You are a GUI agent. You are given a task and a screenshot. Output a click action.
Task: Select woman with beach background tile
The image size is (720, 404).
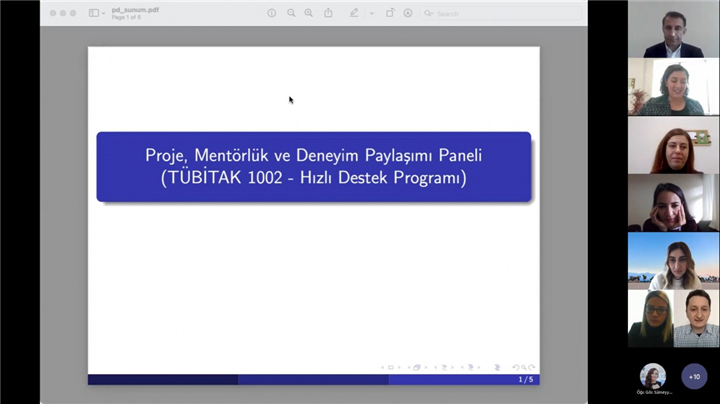tap(674, 261)
